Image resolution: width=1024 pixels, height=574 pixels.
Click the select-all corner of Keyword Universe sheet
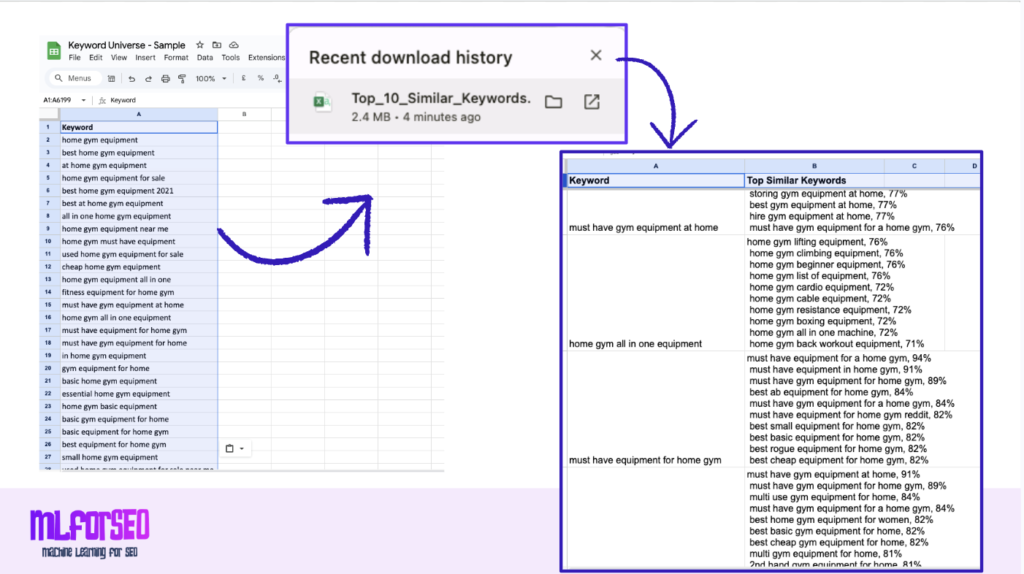pyautogui.click(x=49, y=114)
